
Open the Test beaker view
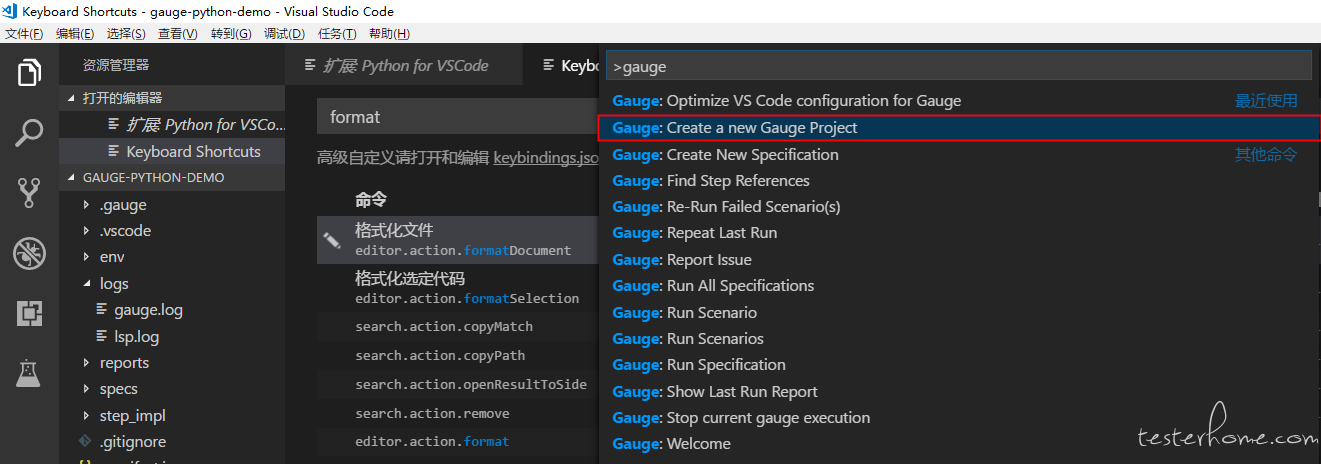click(x=29, y=373)
